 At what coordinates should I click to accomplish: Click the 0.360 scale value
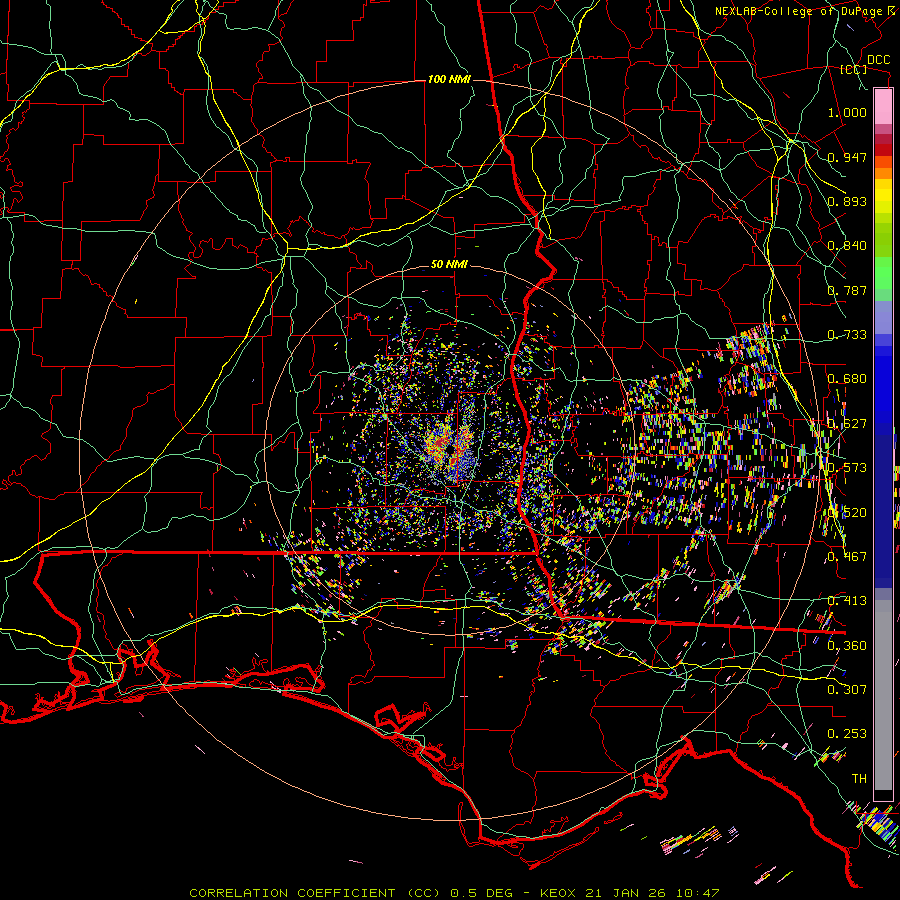click(847, 645)
